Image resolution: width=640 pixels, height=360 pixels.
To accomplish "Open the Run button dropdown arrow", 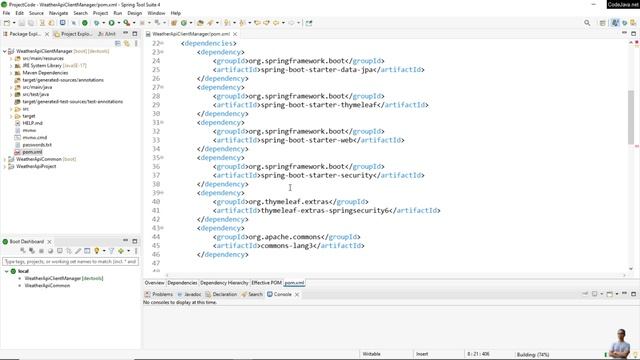I will 119,23.
